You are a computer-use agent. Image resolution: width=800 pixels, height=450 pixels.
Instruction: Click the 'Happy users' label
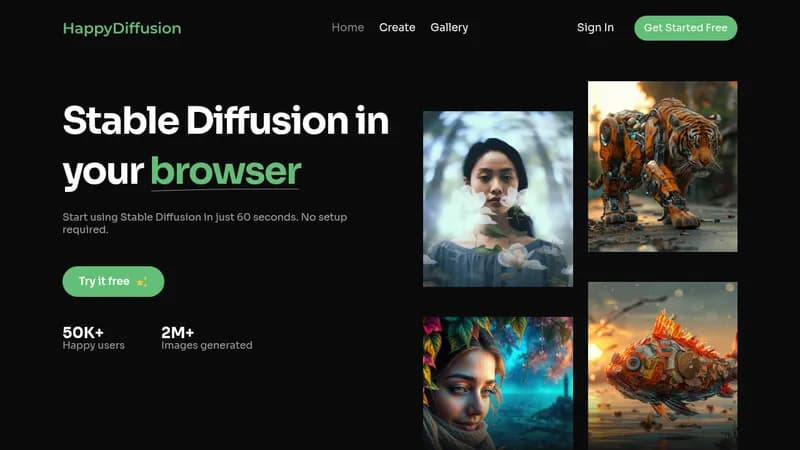[93, 345]
